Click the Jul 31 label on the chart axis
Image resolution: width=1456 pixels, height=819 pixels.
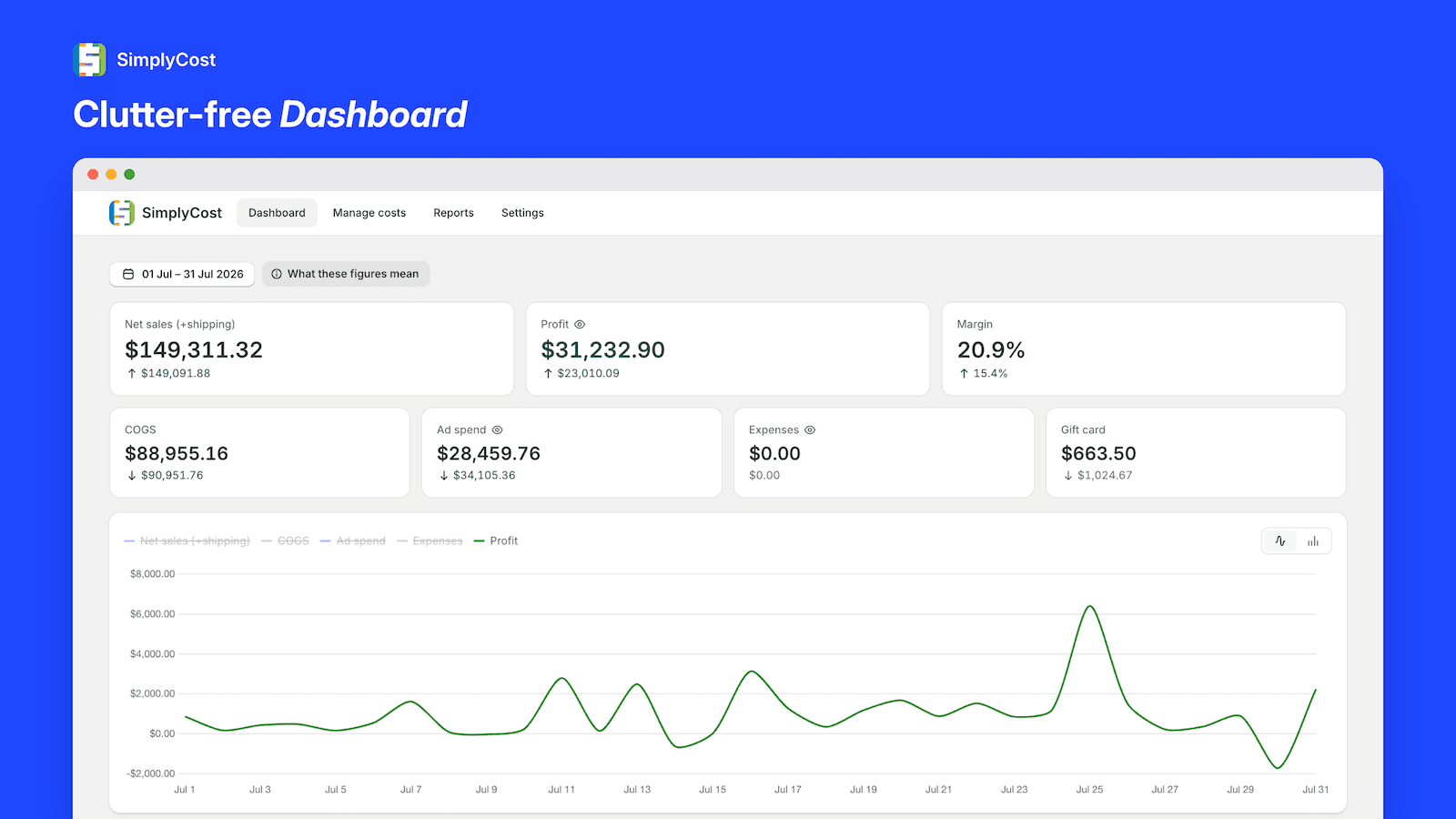[1315, 789]
